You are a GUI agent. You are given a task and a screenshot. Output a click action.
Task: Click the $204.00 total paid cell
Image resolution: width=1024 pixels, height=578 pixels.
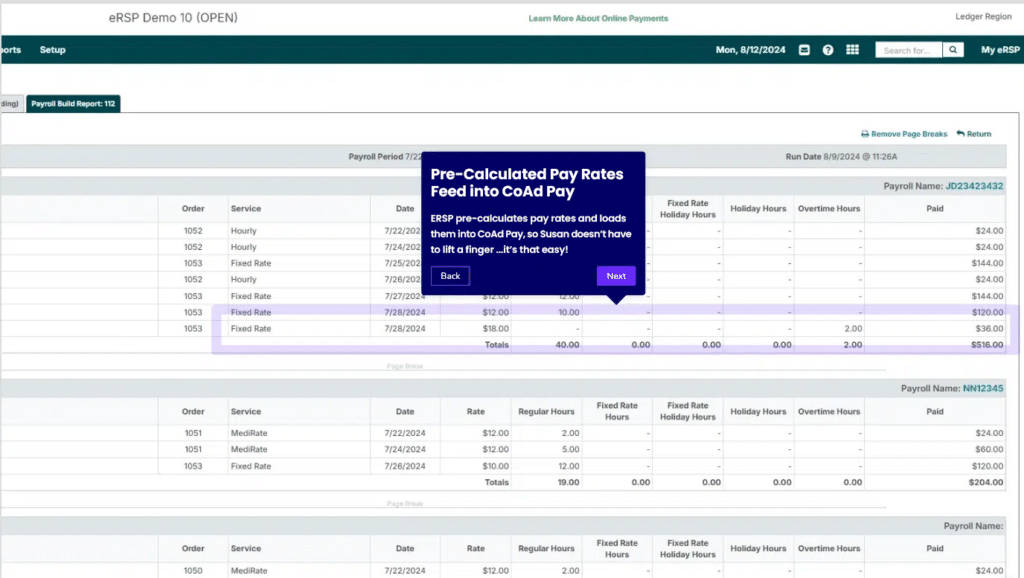pyautogui.click(x=987, y=482)
